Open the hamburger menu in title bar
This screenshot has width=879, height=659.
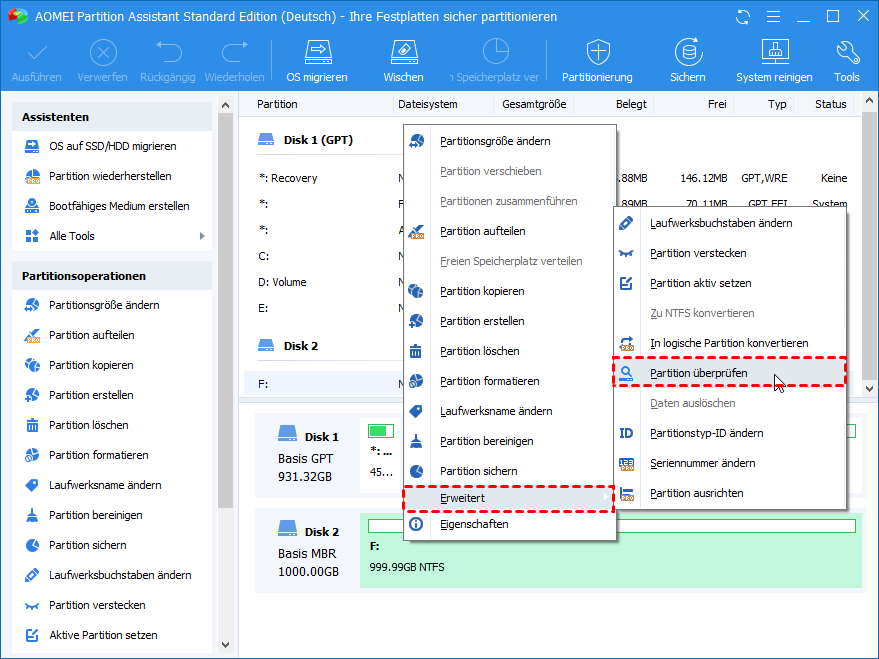774,17
